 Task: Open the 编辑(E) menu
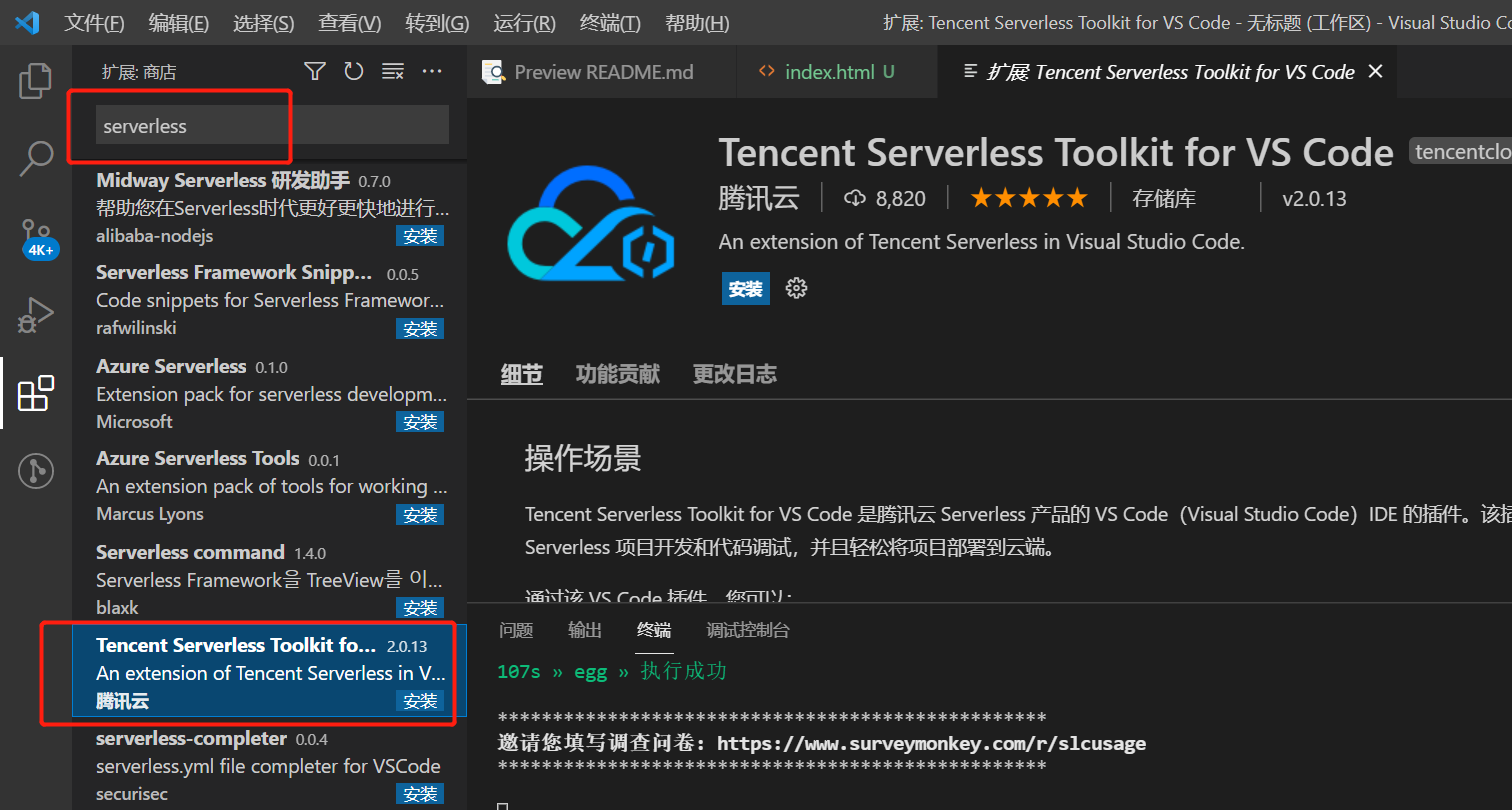coord(179,23)
